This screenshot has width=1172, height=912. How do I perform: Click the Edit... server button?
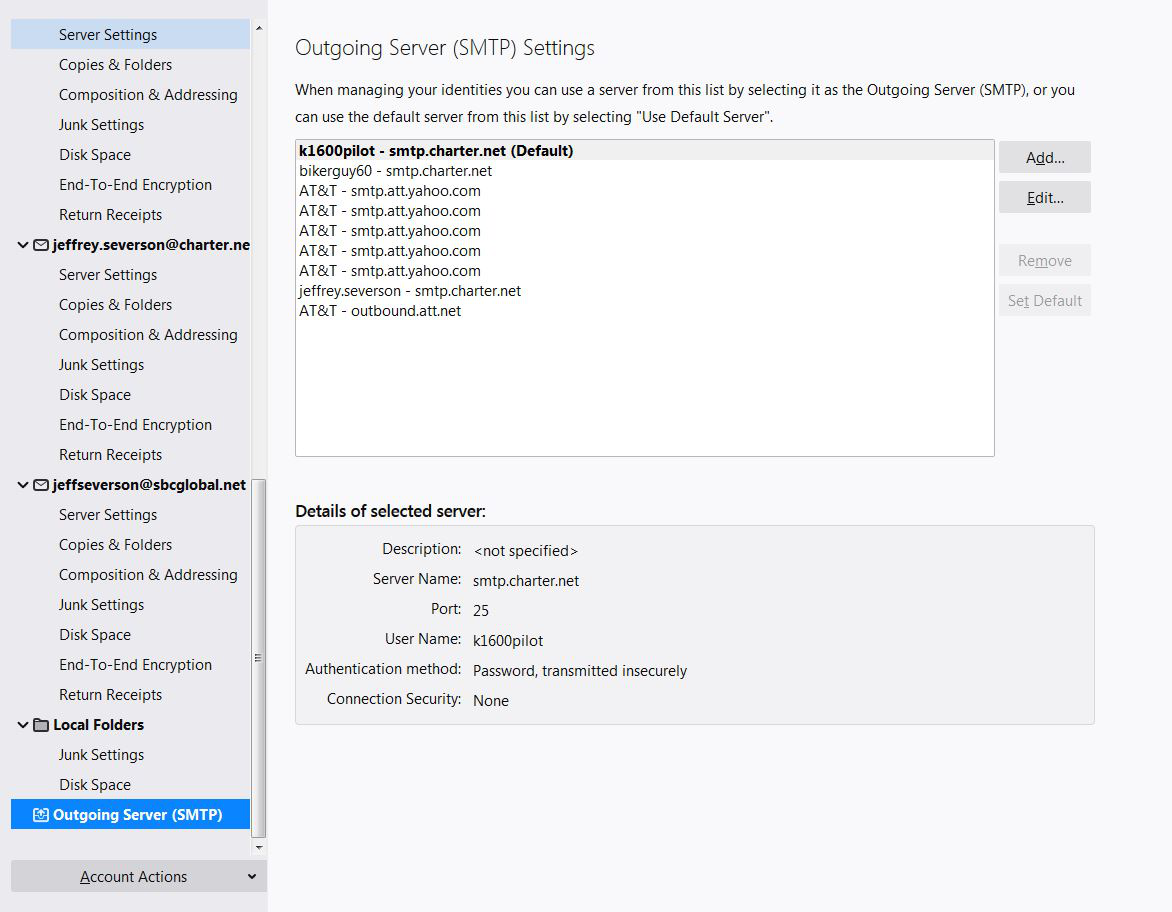tap(1045, 197)
